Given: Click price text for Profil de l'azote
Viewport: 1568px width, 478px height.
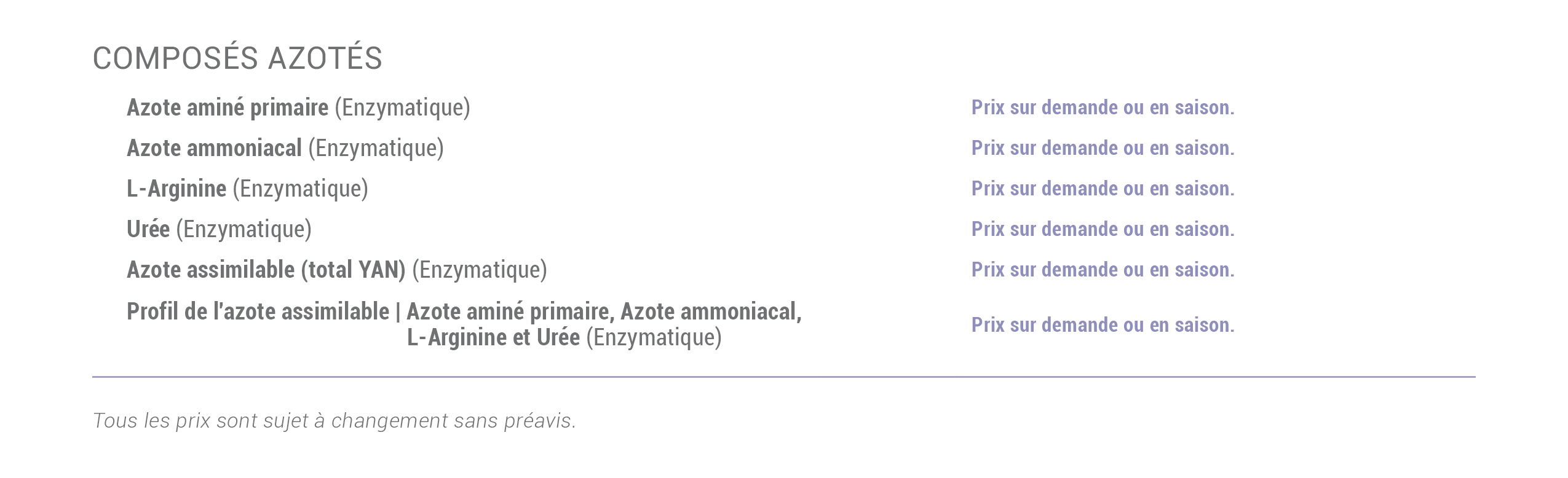Looking at the screenshot, I should 1103,325.
